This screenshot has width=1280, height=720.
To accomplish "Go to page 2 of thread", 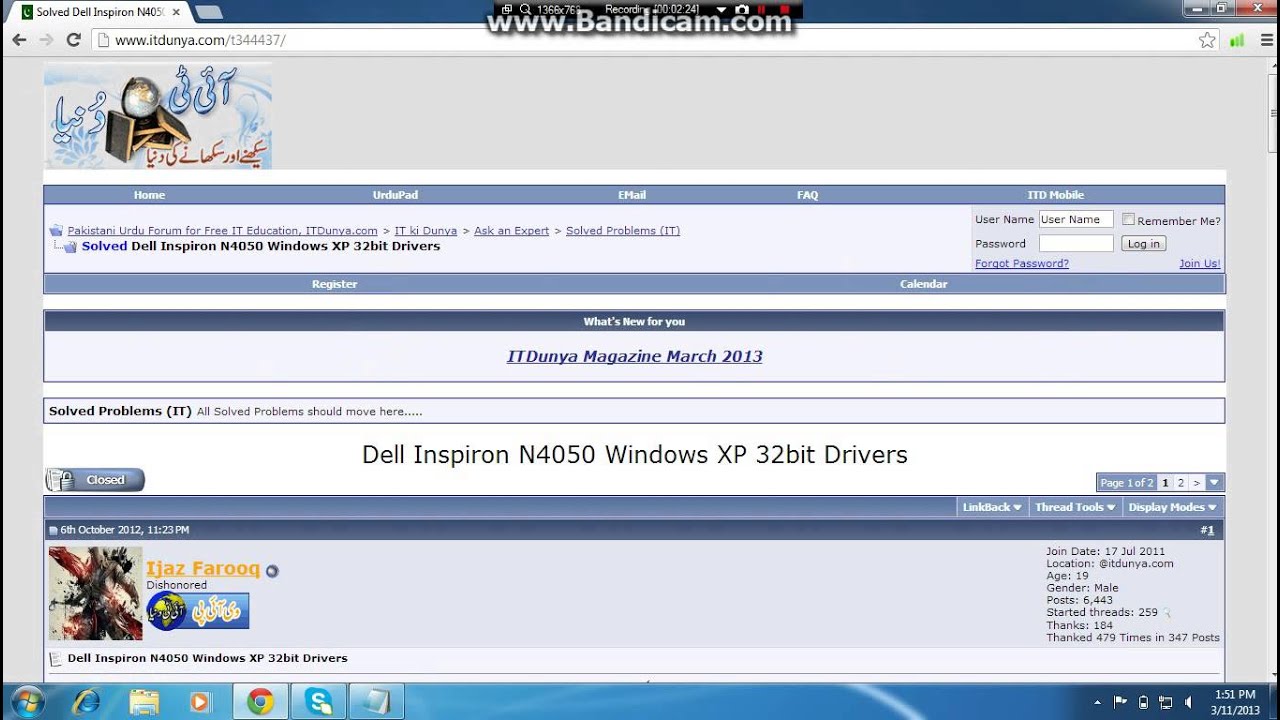I will click(1180, 483).
